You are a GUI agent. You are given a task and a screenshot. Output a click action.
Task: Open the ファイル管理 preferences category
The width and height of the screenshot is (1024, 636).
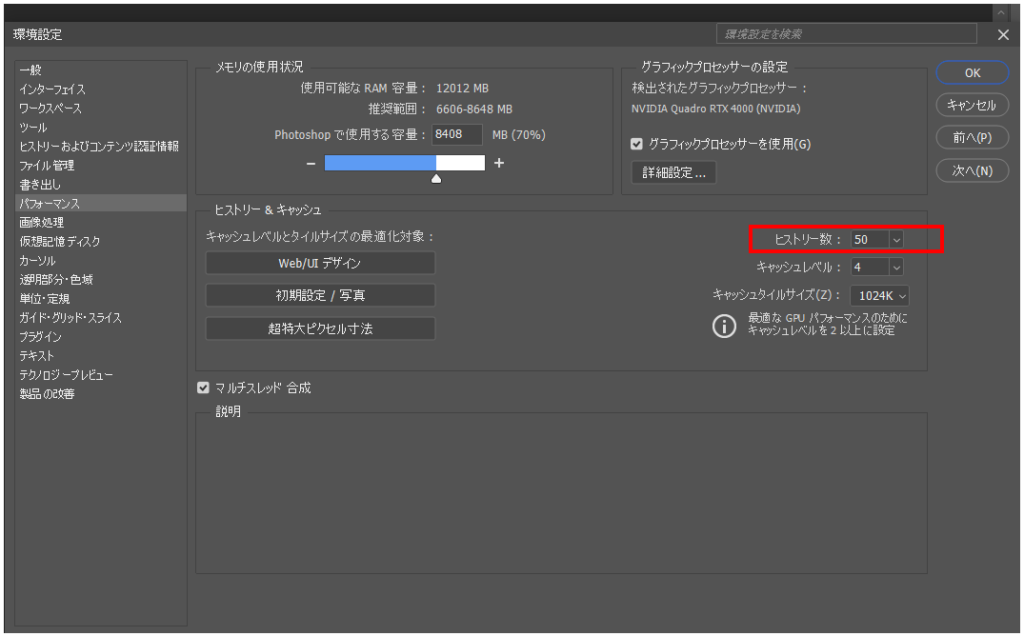(x=46, y=165)
